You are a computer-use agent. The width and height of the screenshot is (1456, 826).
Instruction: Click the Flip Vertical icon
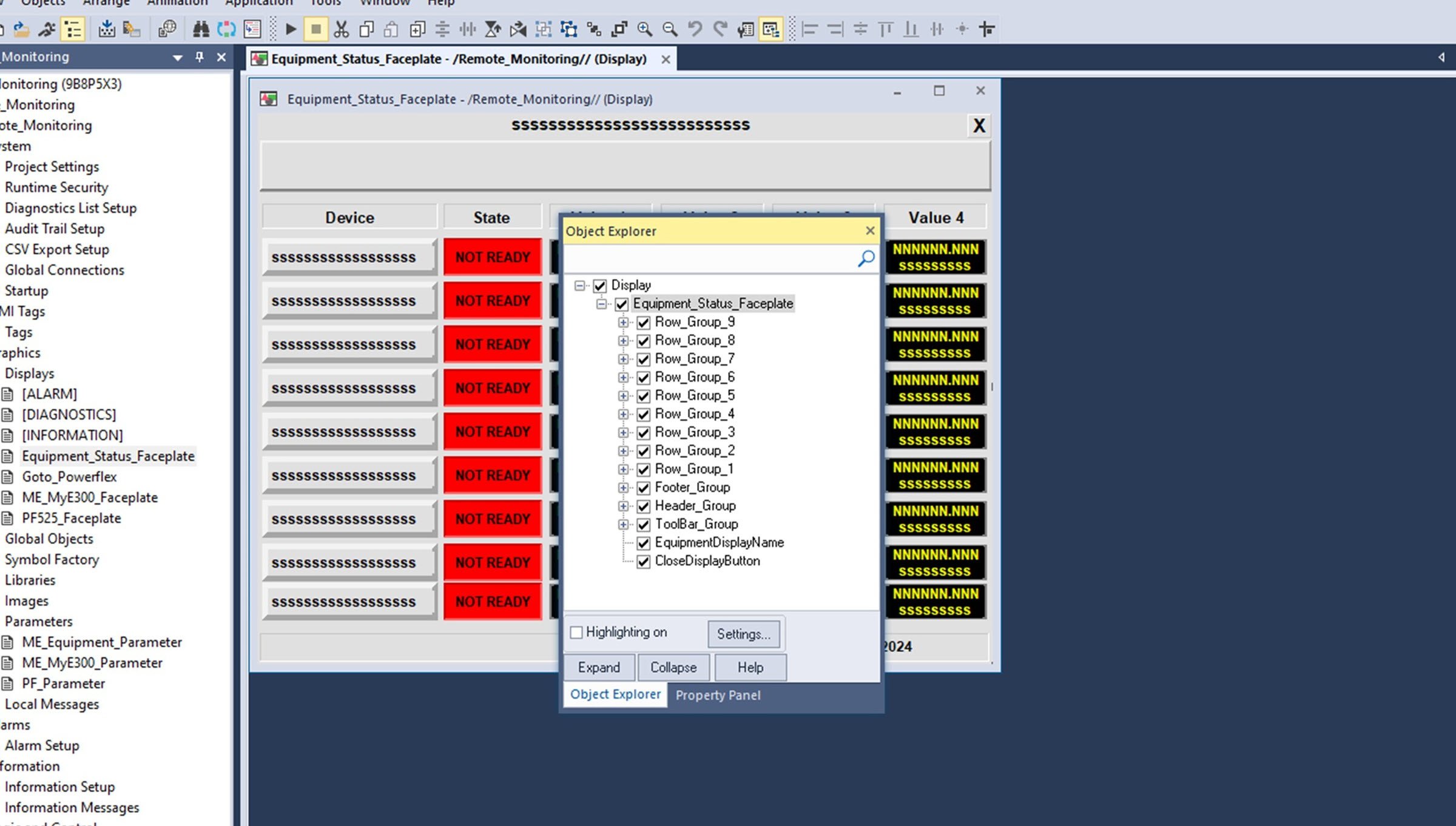(x=493, y=29)
